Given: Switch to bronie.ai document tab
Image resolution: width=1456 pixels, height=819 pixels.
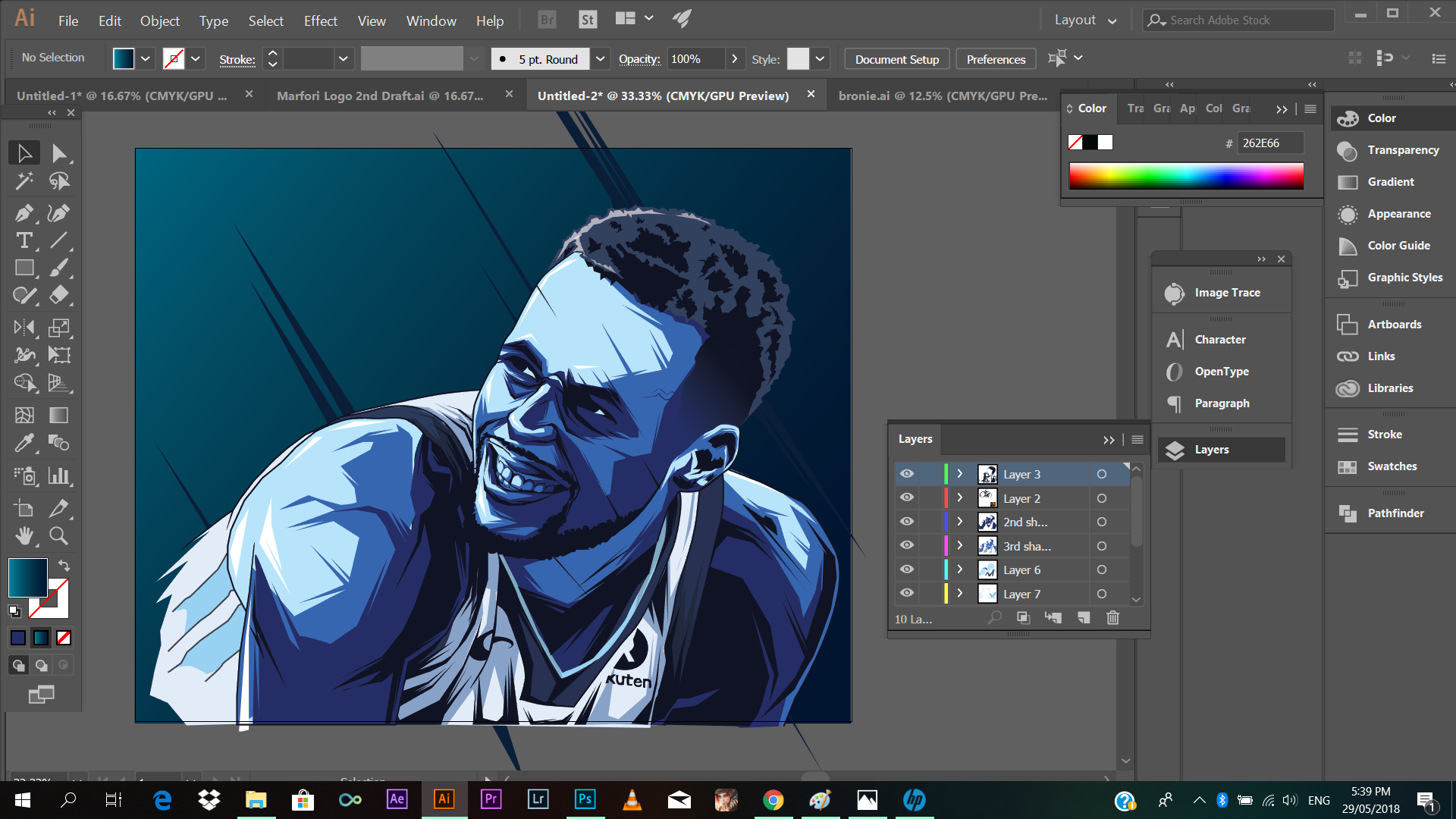Looking at the screenshot, I should (x=943, y=96).
